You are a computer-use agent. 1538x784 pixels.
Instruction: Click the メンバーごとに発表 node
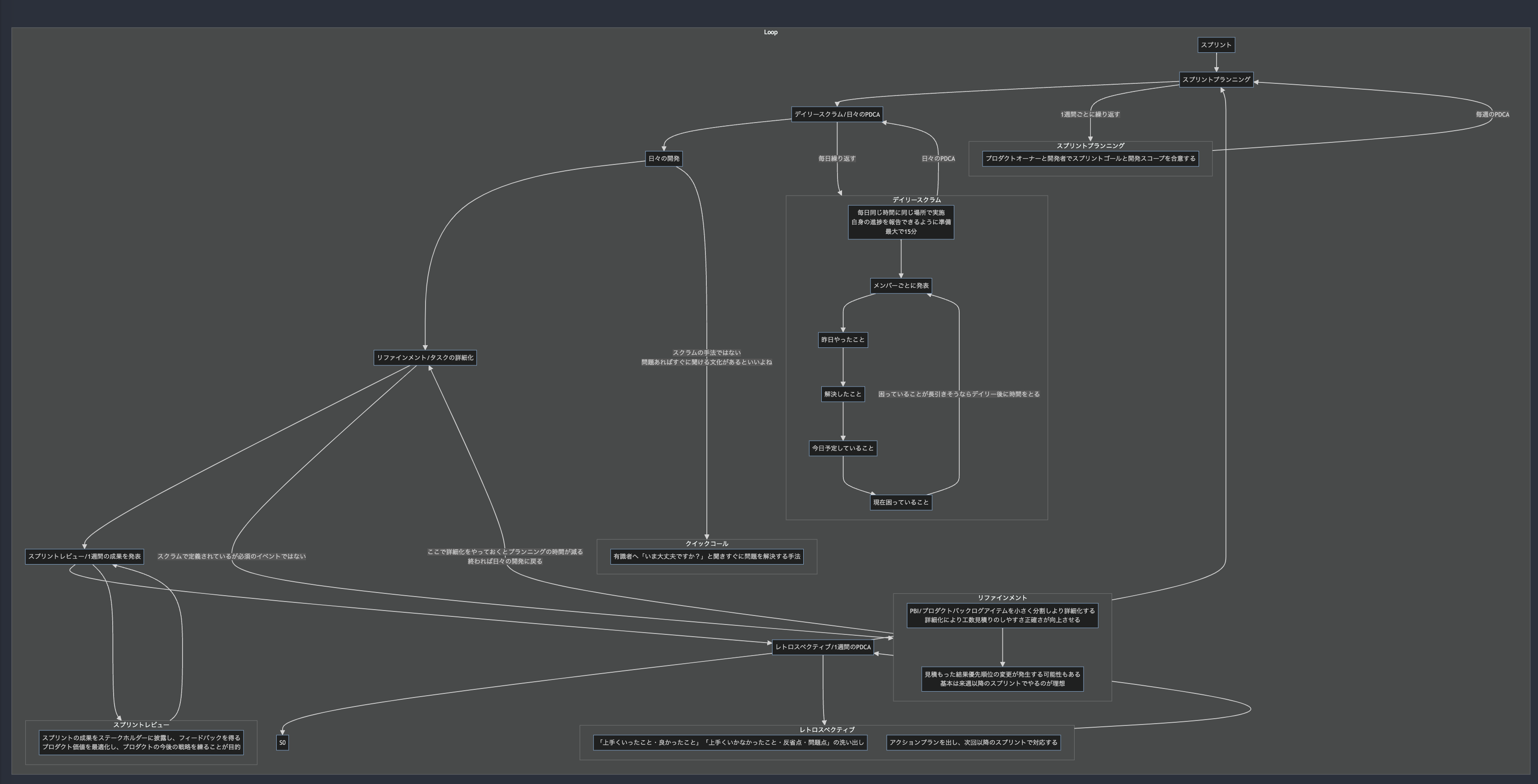click(x=900, y=285)
